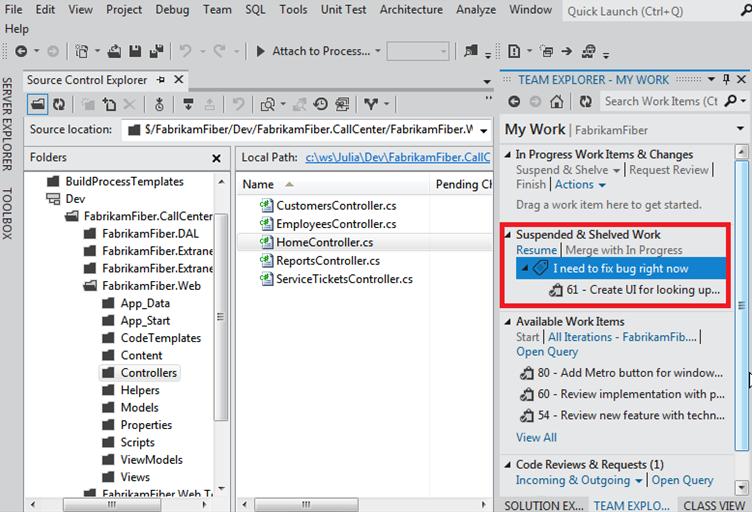Click the Search Work Items input field
This screenshot has height=512, width=752.
pos(661,101)
